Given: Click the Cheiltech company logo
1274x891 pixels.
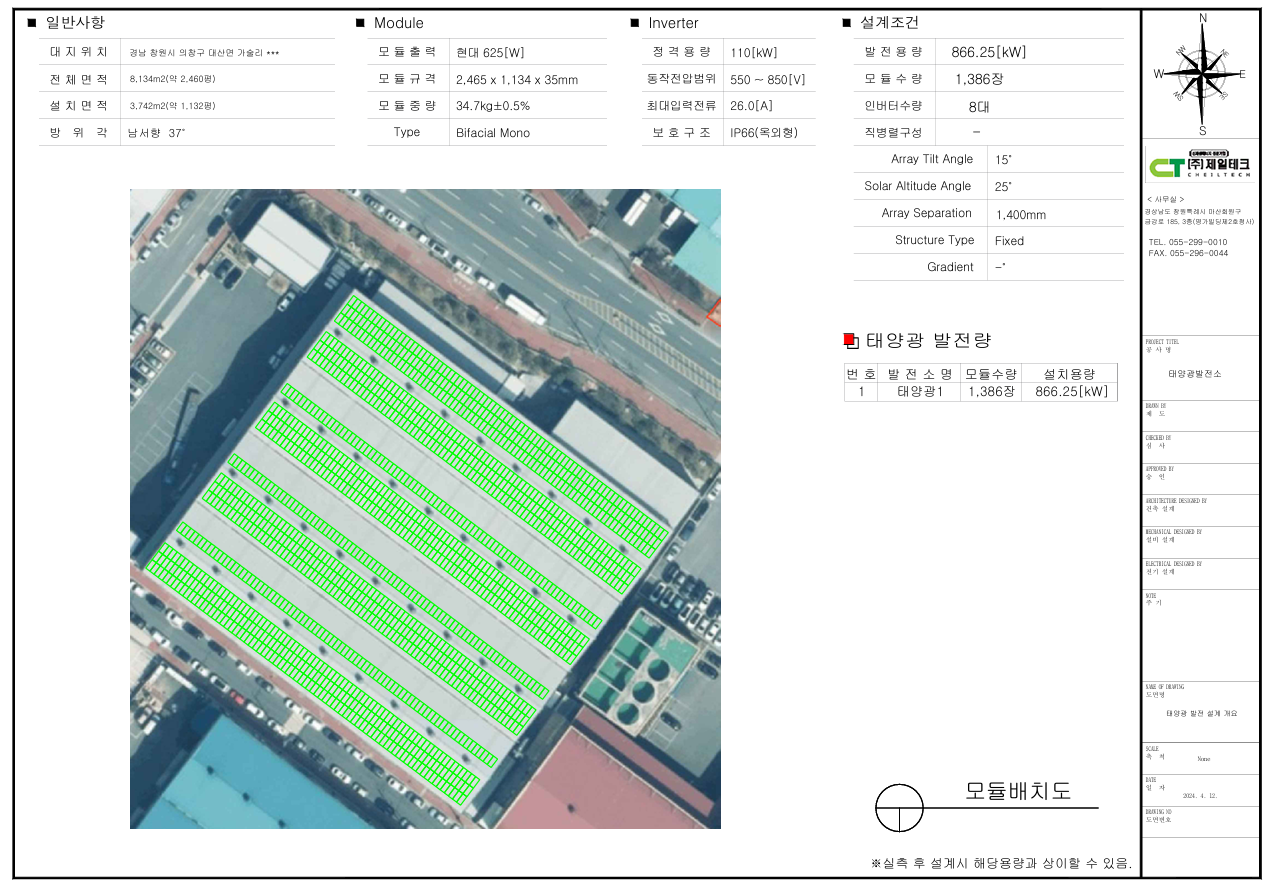Looking at the screenshot, I should (x=1201, y=165).
